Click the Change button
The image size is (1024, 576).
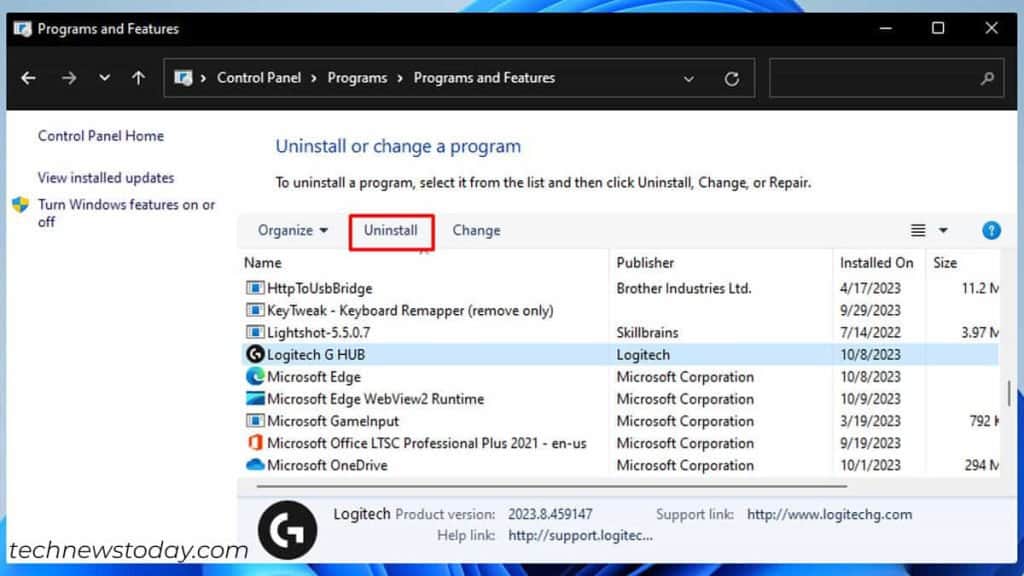[476, 231]
